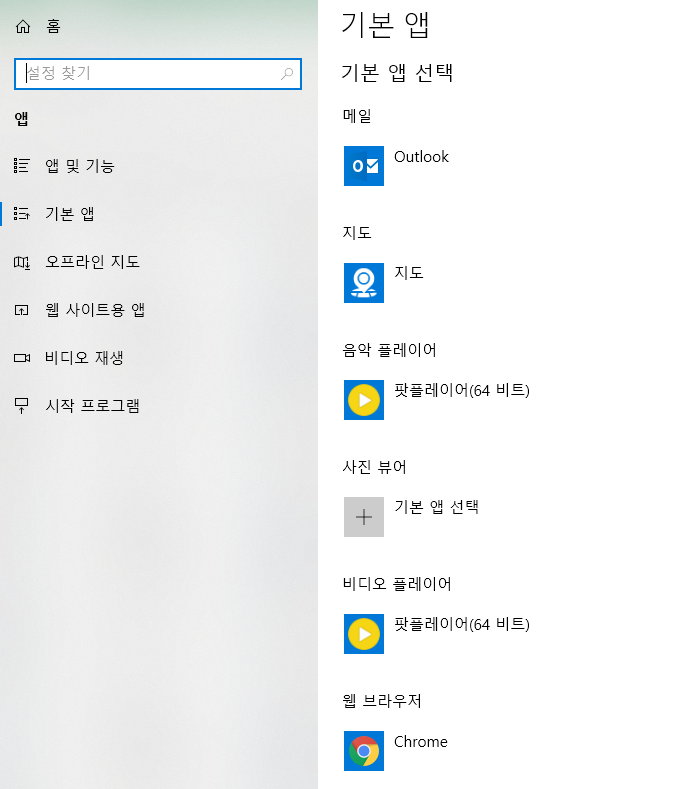Open 앱 및 기능 page
The width and height of the screenshot is (687, 789).
[80, 166]
